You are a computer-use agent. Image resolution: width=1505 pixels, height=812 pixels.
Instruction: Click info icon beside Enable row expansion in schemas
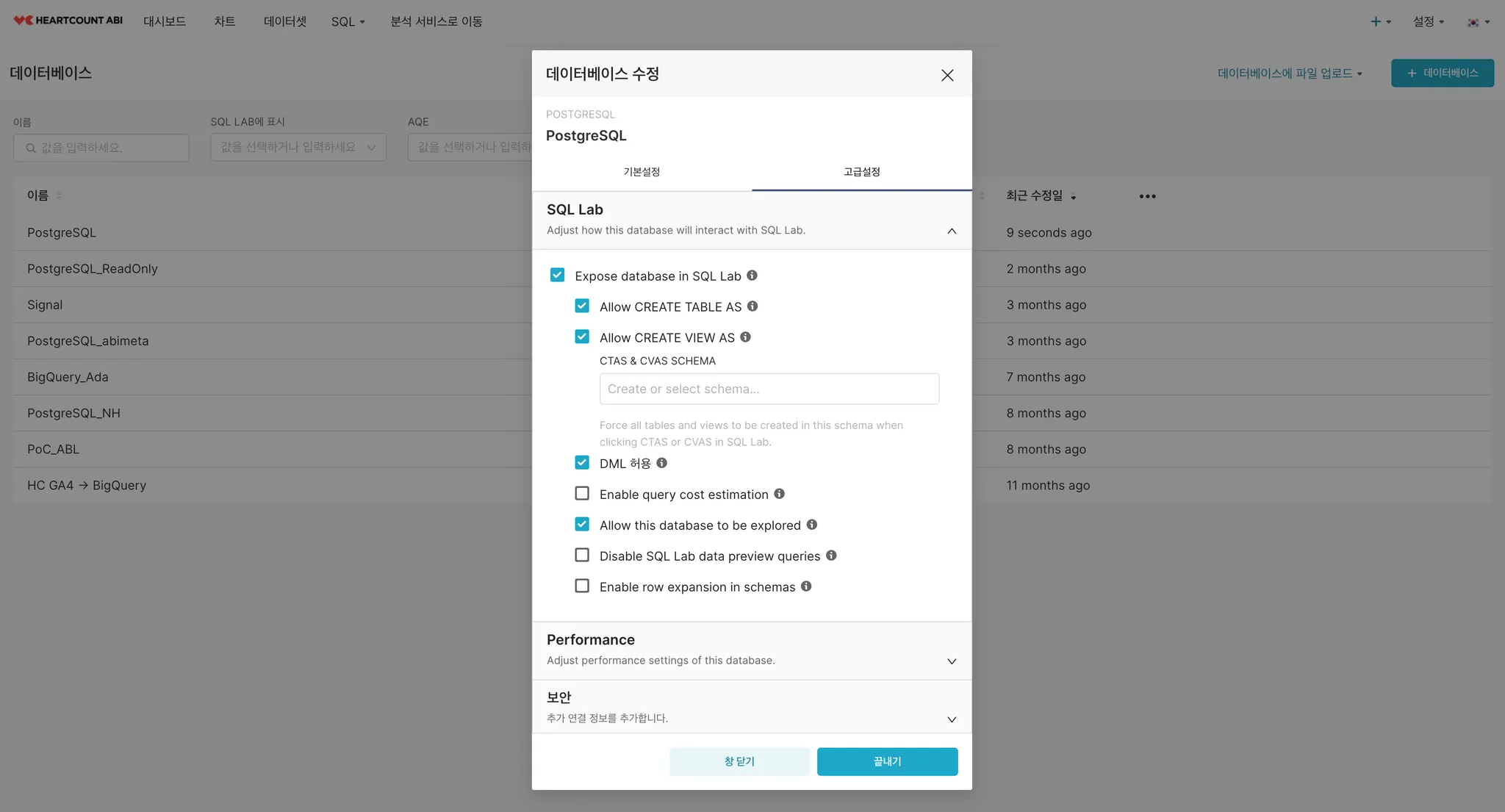(806, 586)
